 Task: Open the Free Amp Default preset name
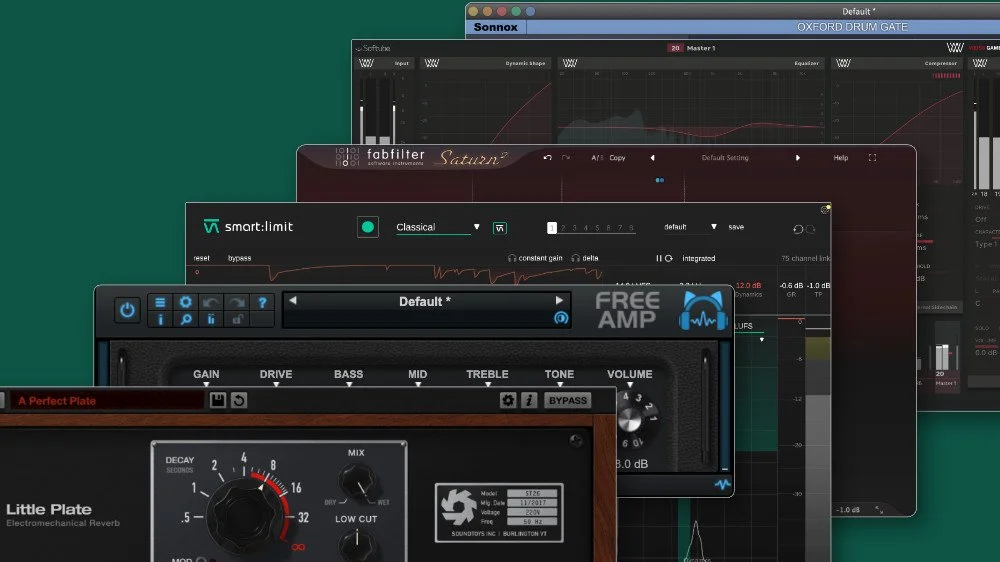425,302
